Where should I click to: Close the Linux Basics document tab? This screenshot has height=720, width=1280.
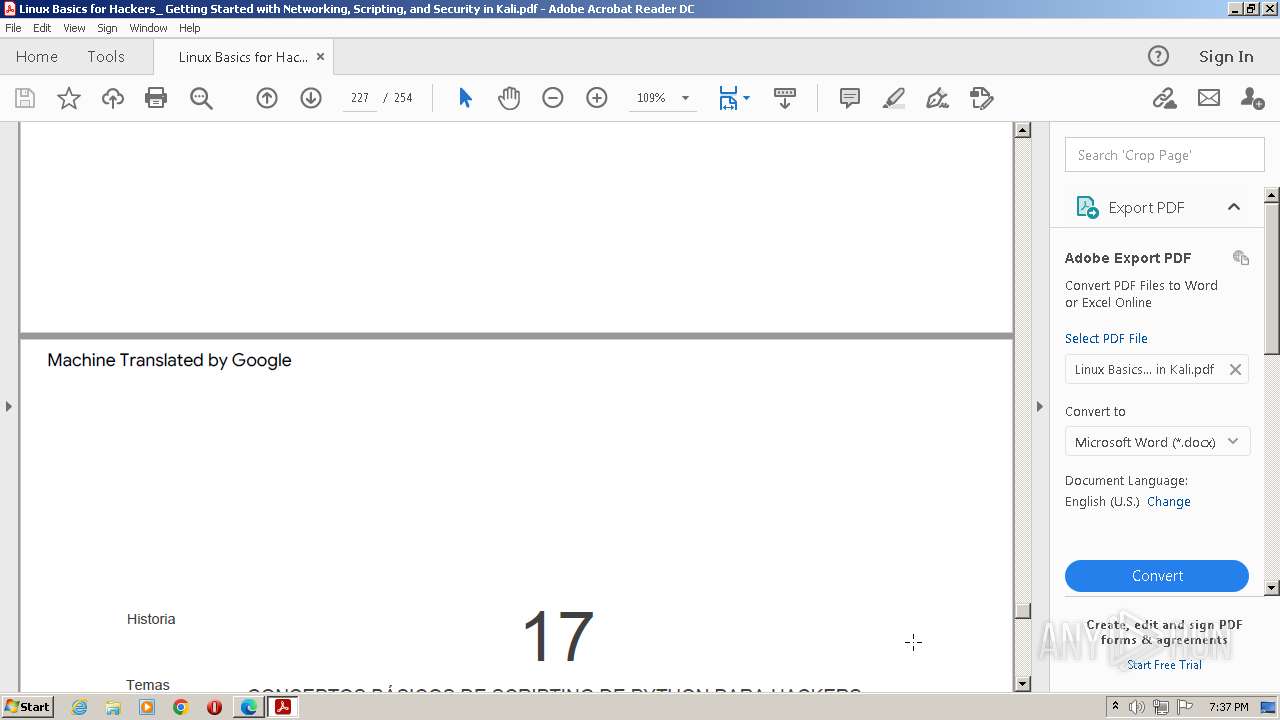tap(320, 57)
